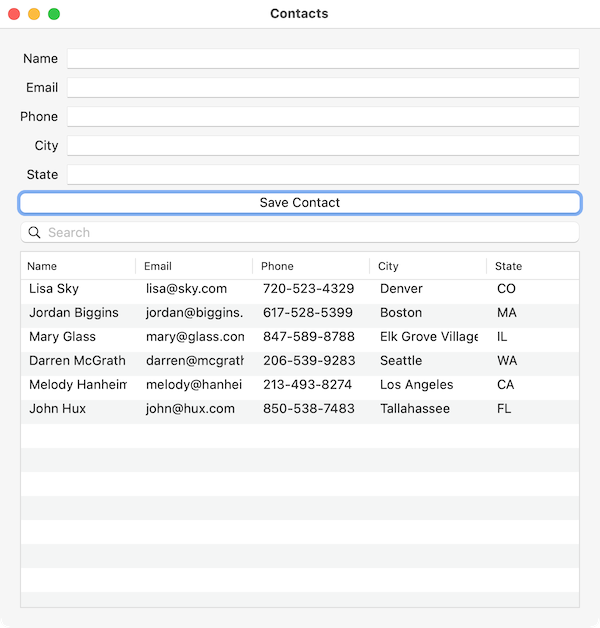Click phone number 847-589-8788
The height and width of the screenshot is (628, 600).
308,337
